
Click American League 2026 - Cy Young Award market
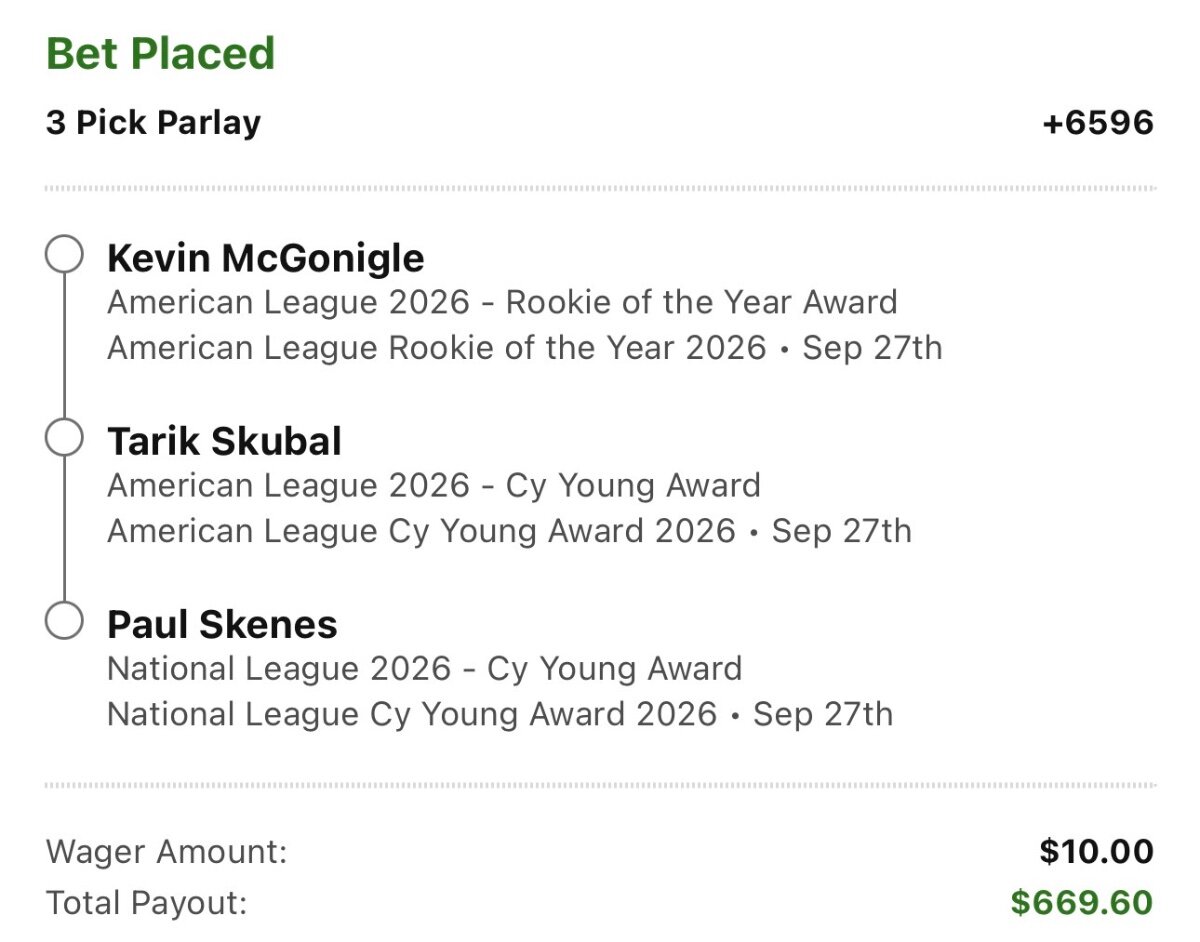click(434, 485)
